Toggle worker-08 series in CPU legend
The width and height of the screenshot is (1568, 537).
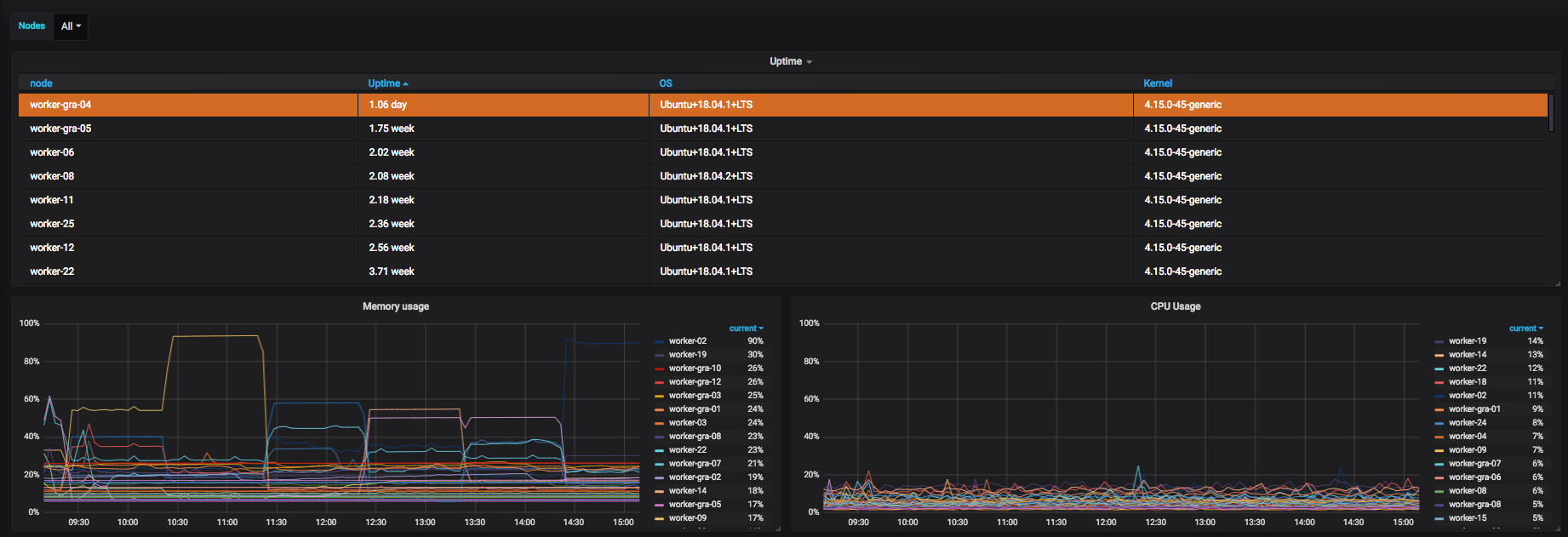(x=1468, y=491)
